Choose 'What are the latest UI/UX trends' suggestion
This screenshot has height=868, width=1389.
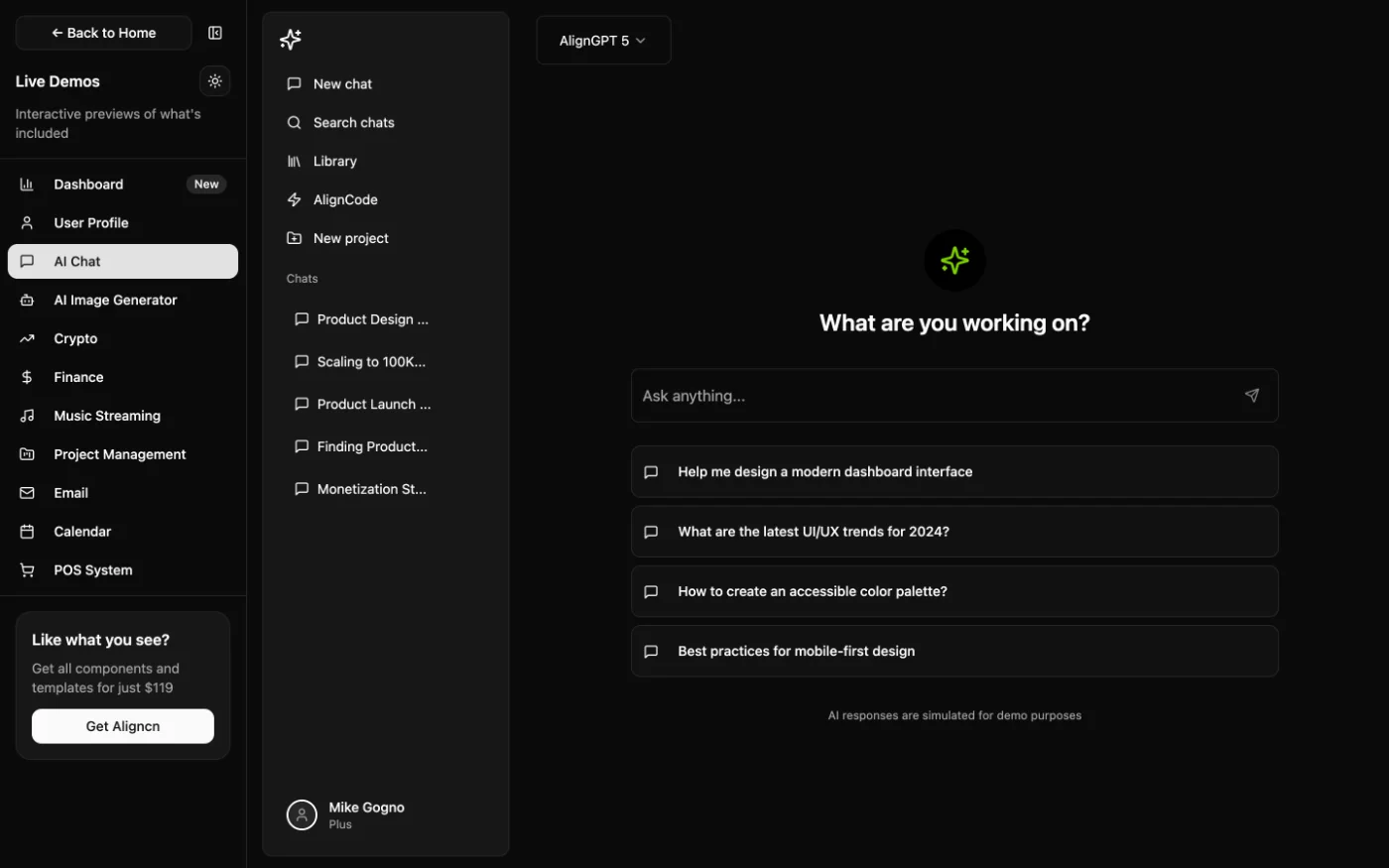(x=954, y=532)
